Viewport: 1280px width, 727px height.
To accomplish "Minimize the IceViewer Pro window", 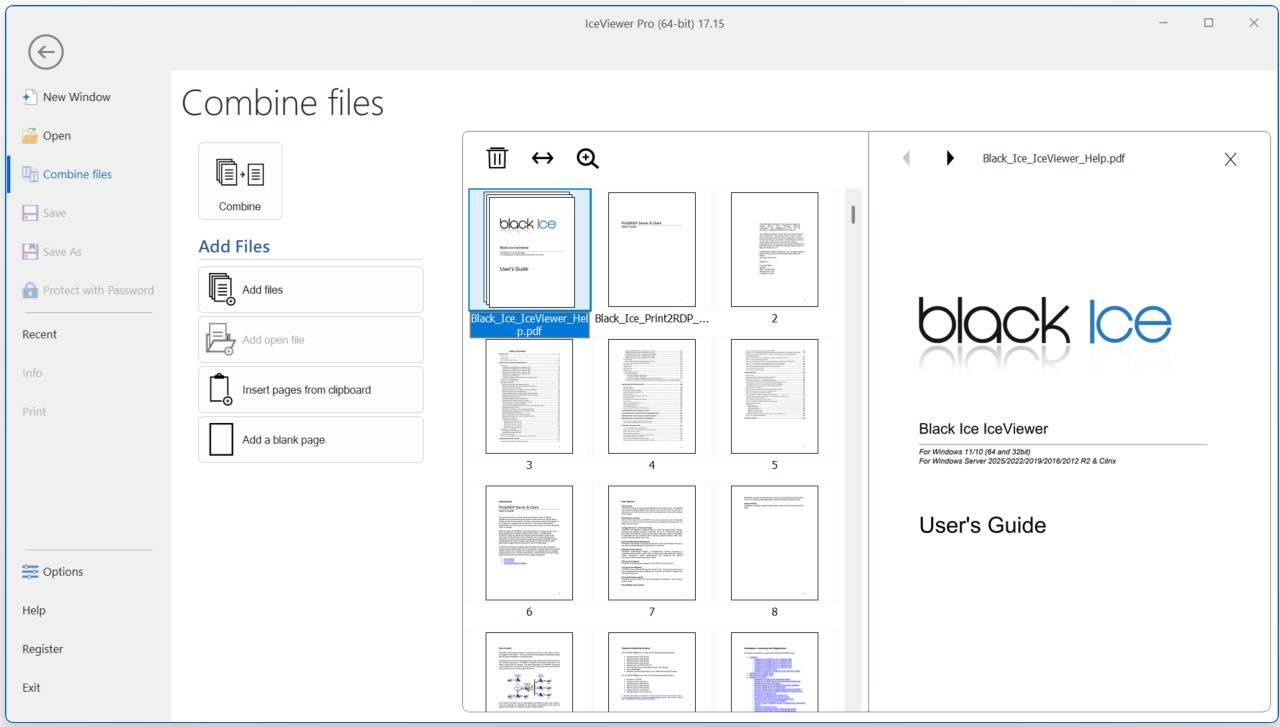I will pos(1163,22).
